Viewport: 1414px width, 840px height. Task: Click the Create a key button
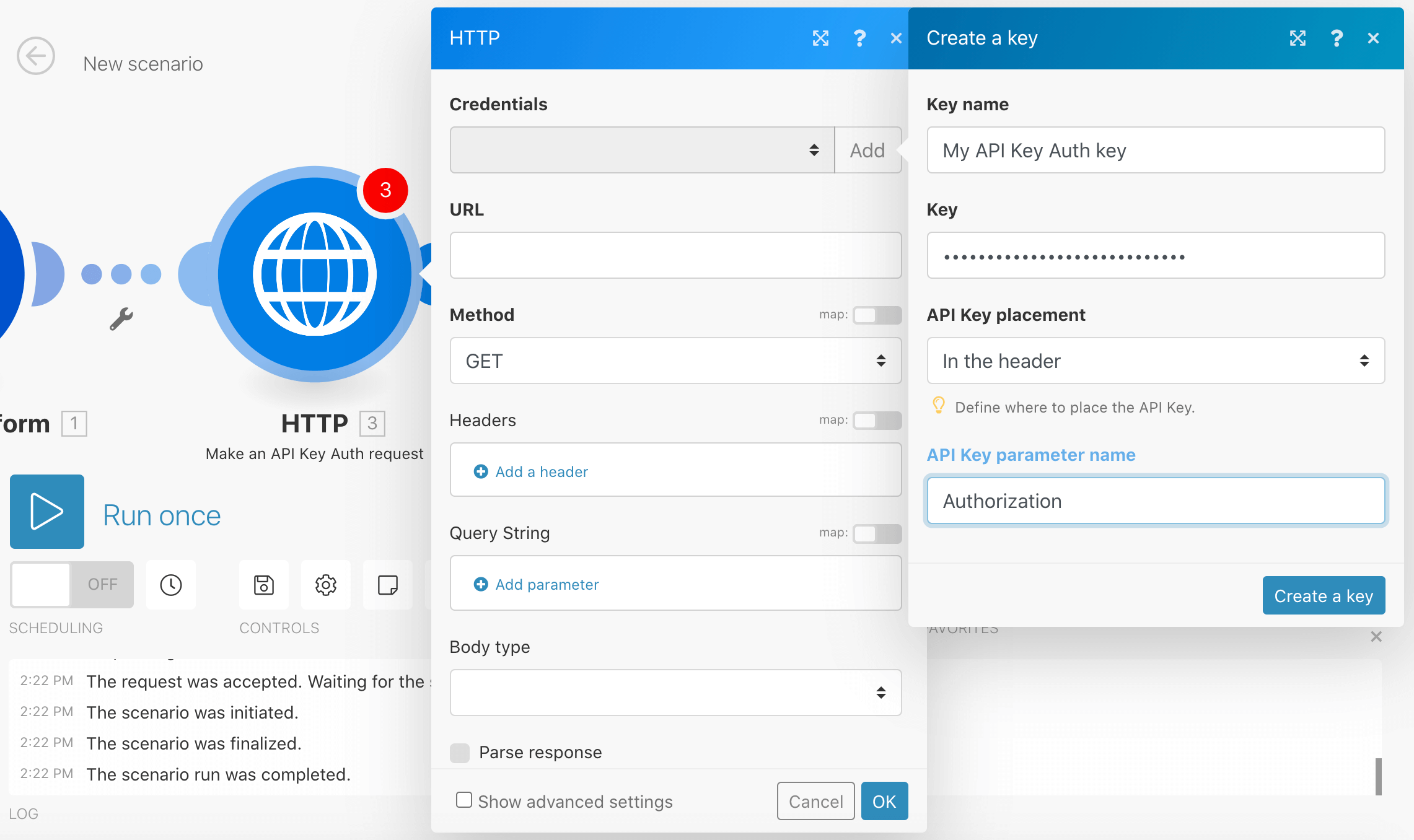pos(1324,595)
